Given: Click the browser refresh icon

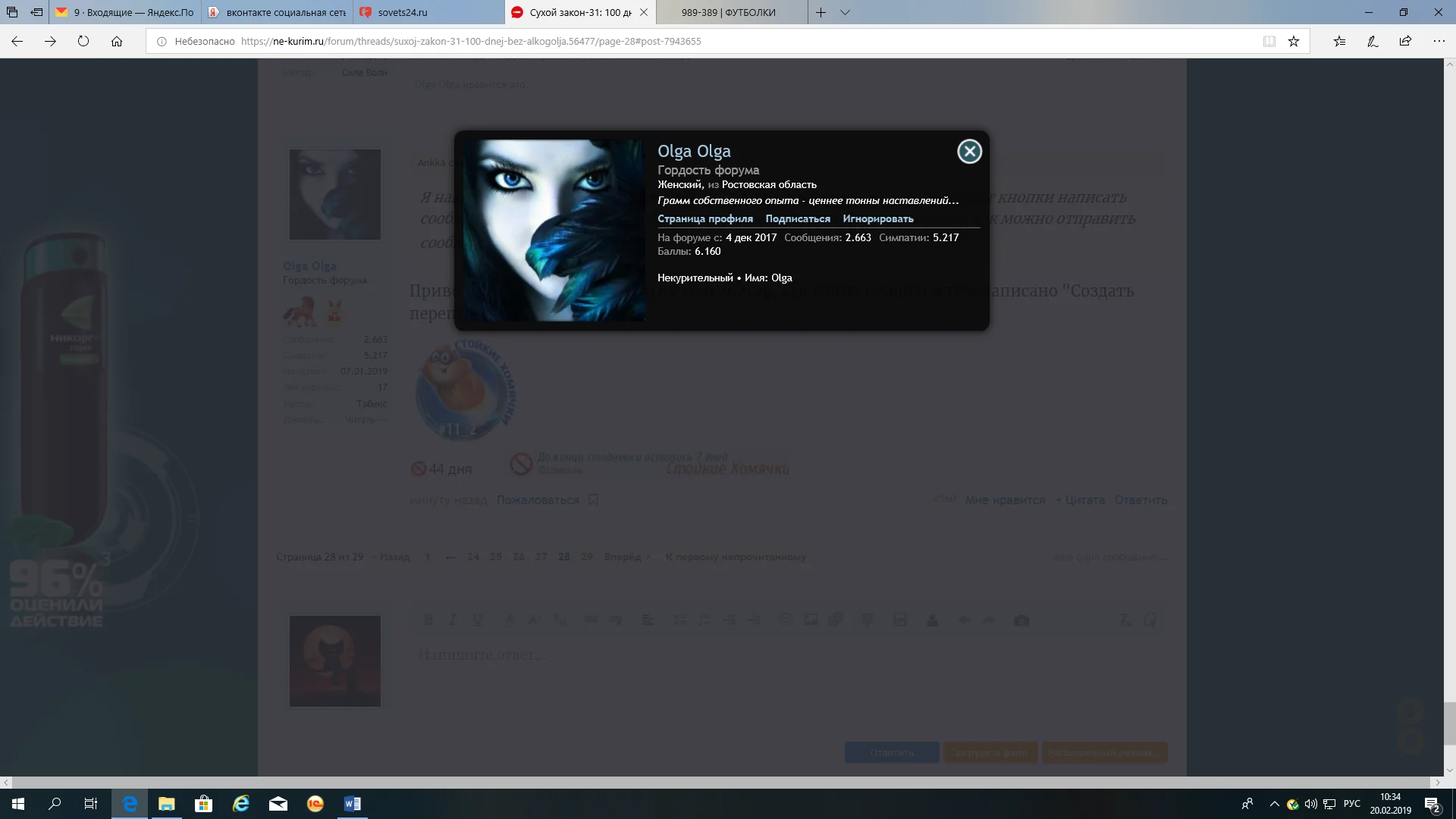Looking at the screenshot, I should [83, 42].
